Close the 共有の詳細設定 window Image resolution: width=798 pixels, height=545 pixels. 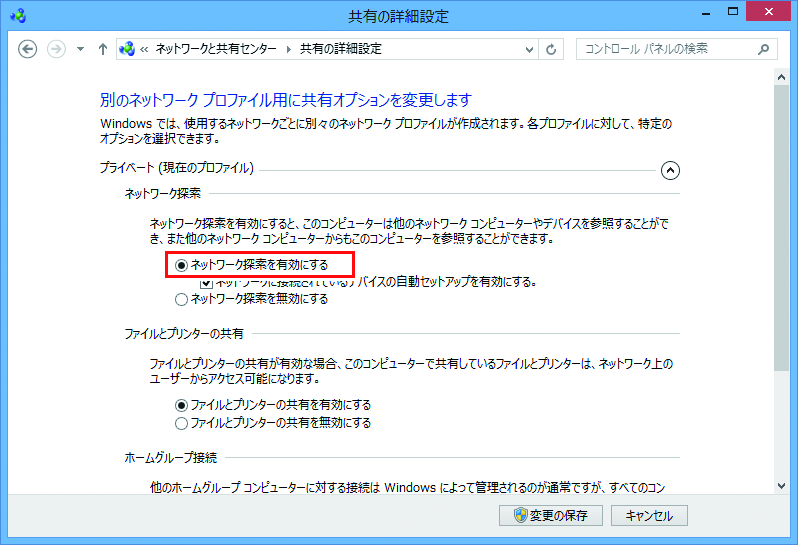point(768,11)
